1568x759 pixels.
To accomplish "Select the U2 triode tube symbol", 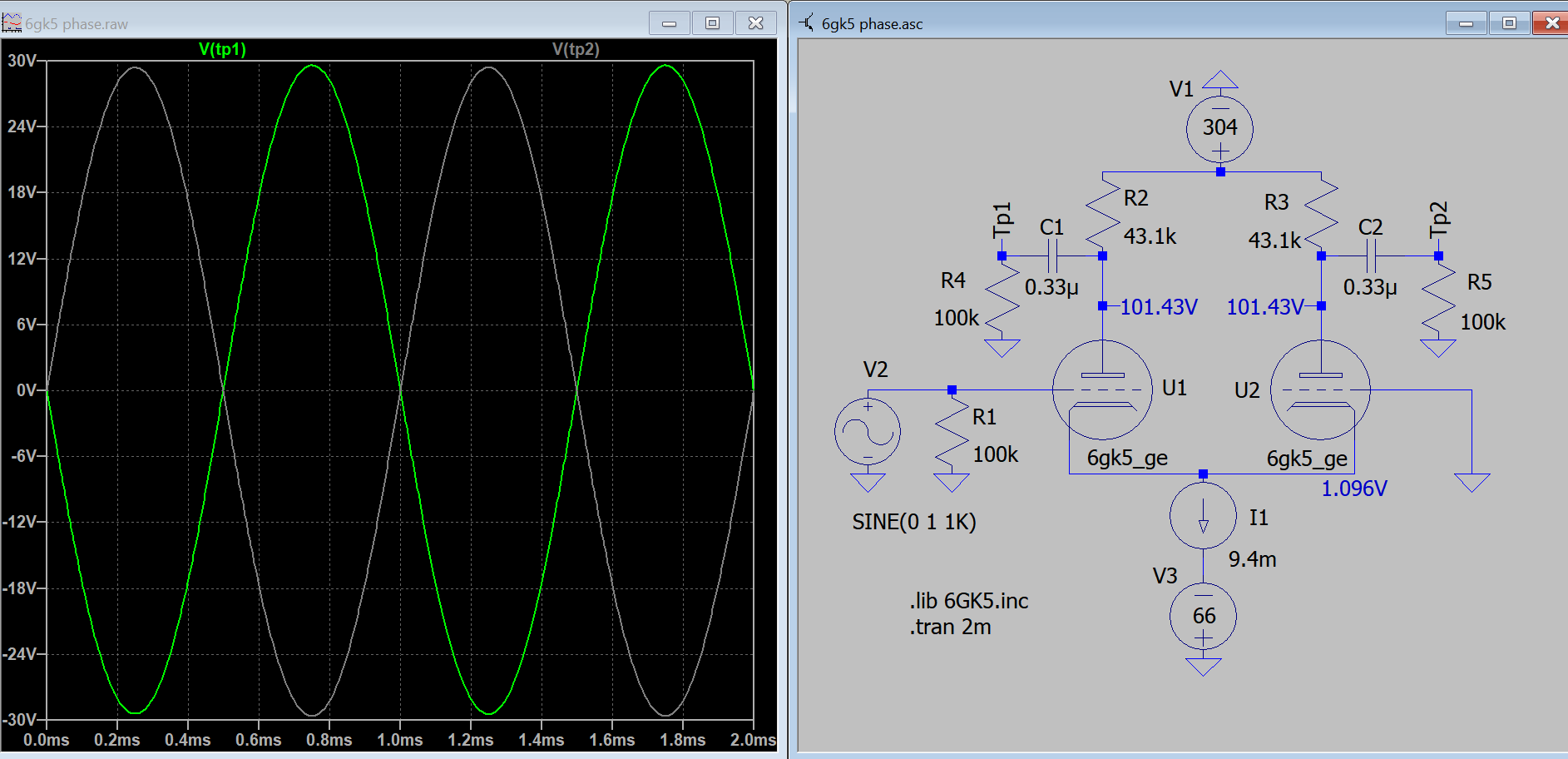I will 1321,389.
